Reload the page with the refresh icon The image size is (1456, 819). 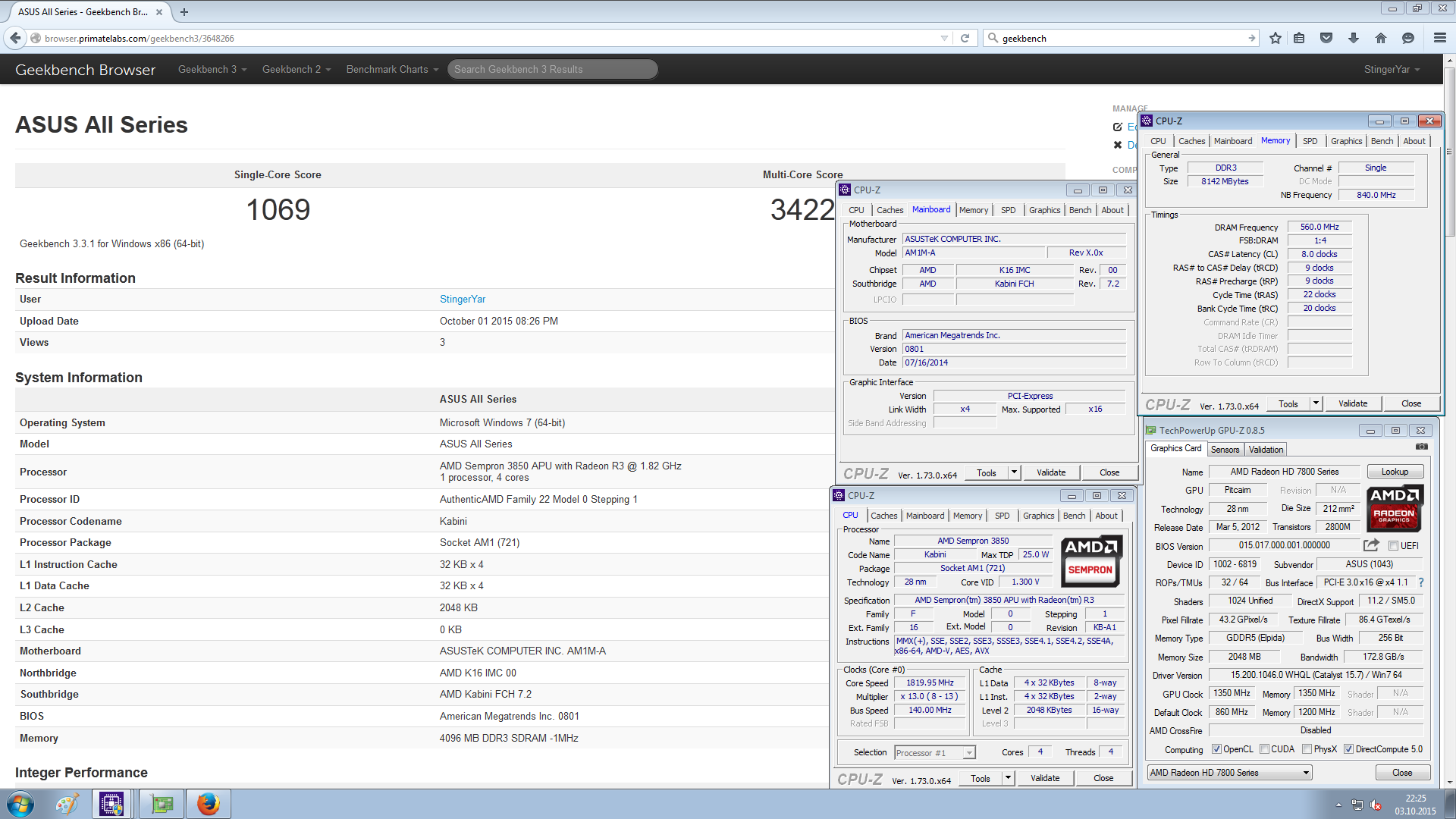coord(965,38)
